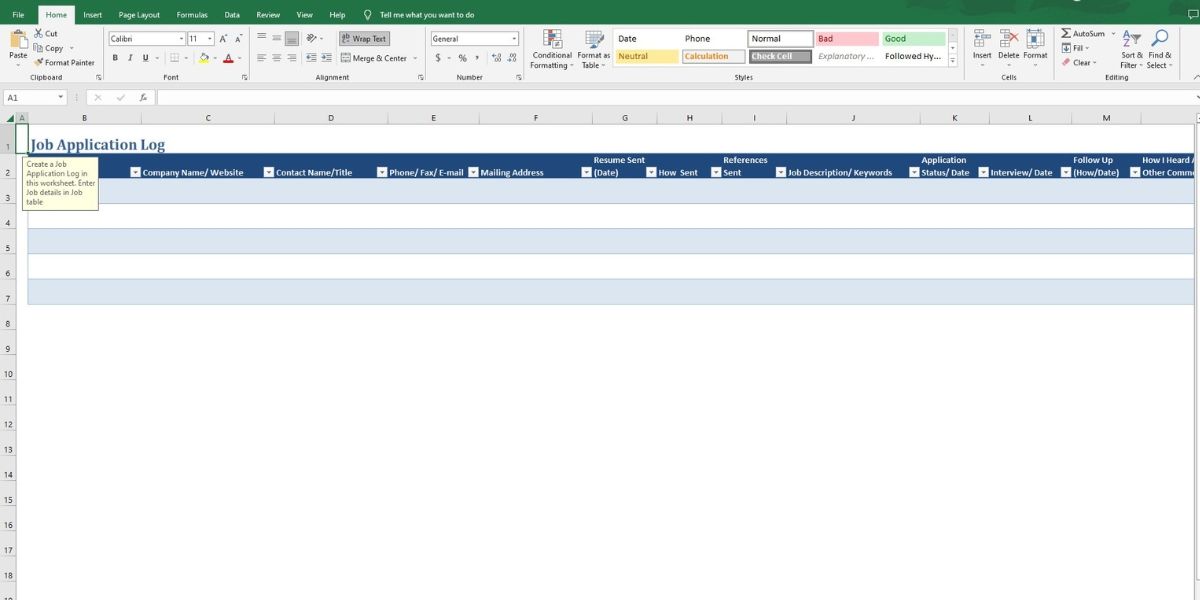
Task: Apply the Check Cell style
Action: tap(779, 57)
